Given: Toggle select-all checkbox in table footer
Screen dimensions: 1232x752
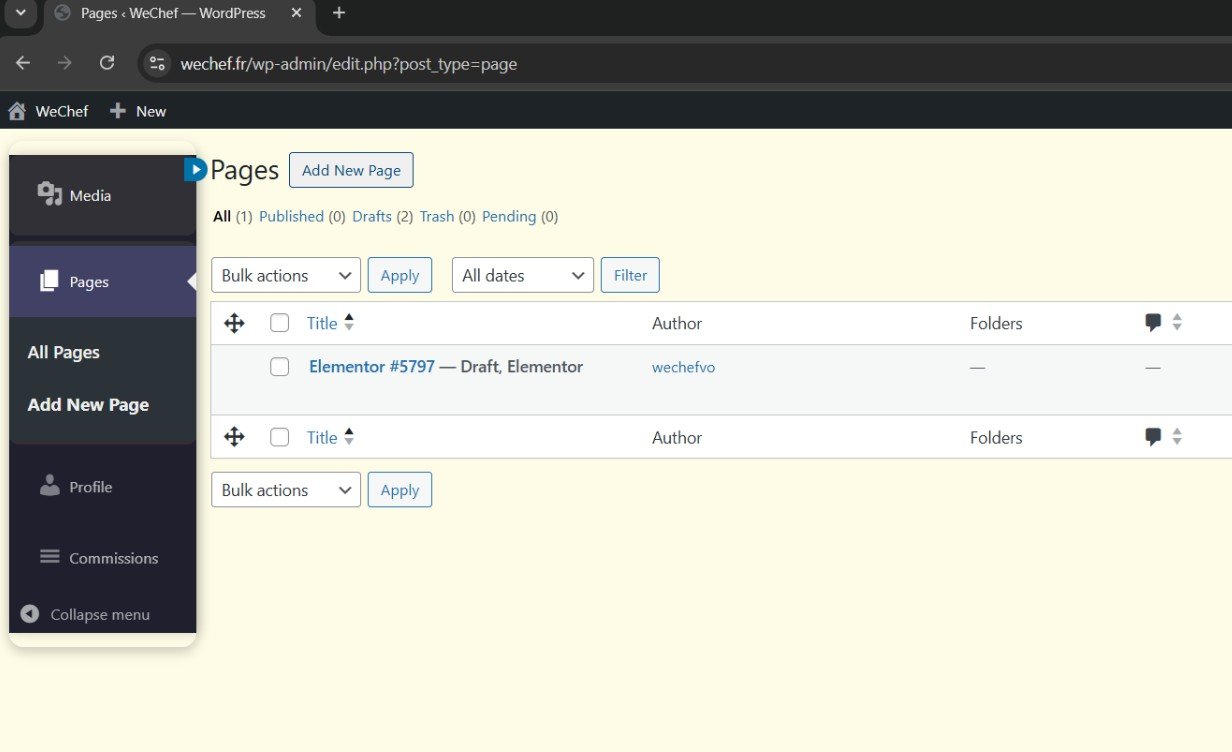Looking at the screenshot, I should coord(280,437).
